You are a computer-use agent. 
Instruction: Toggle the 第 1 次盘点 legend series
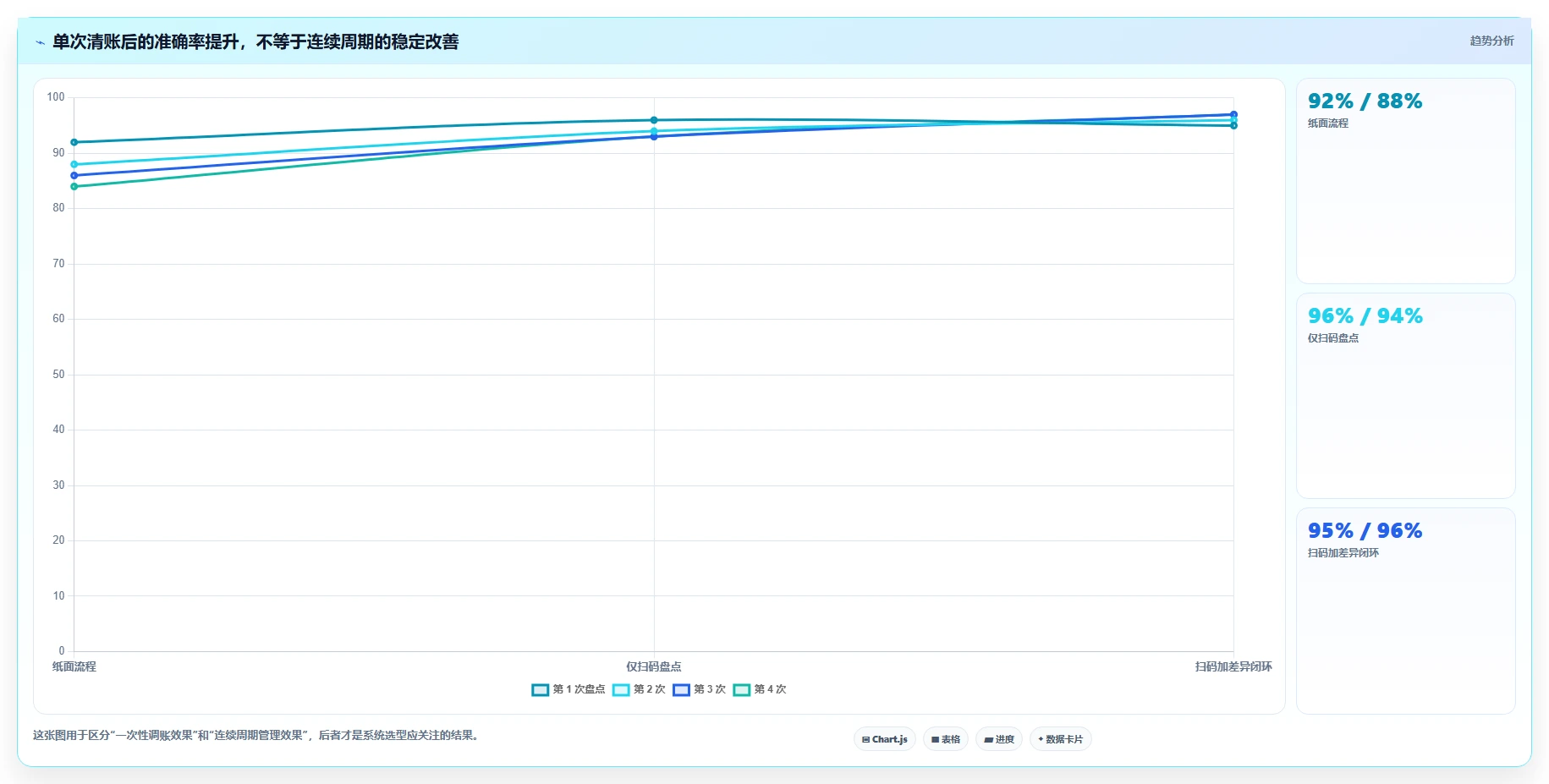[569, 689]
